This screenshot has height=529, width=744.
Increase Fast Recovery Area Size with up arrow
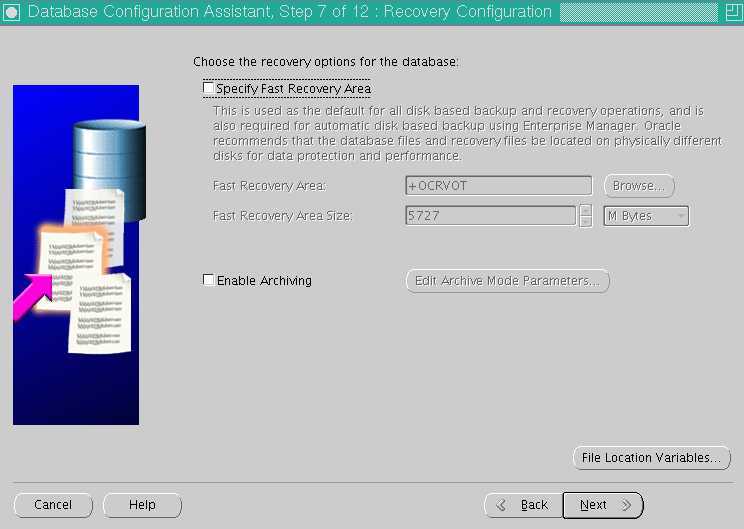tap(586, 210)
